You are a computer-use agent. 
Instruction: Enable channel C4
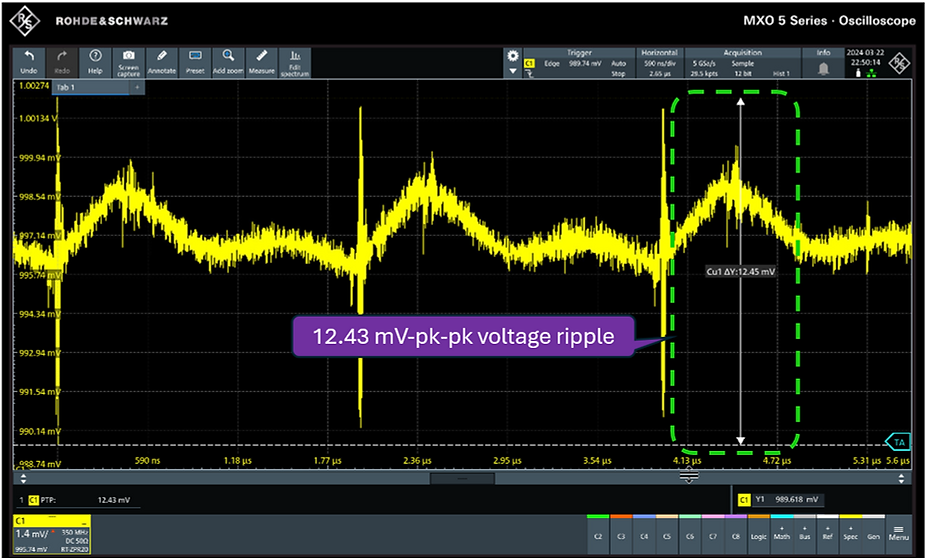point(644,534)
